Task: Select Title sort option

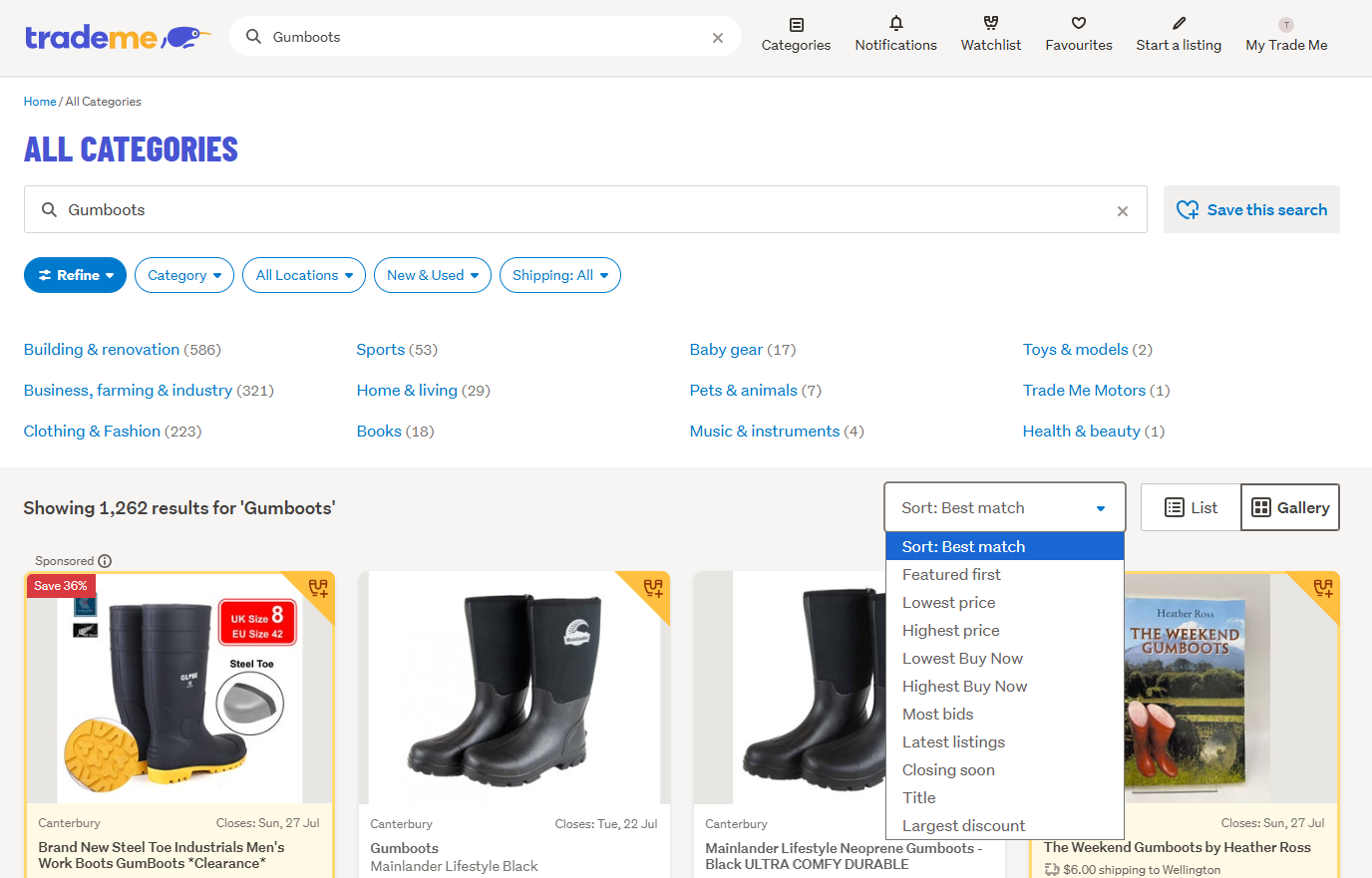Action: (1005, 797)
